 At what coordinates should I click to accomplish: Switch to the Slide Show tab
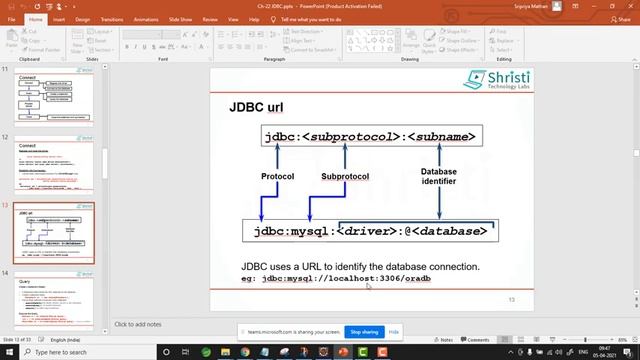coord(180,20)
